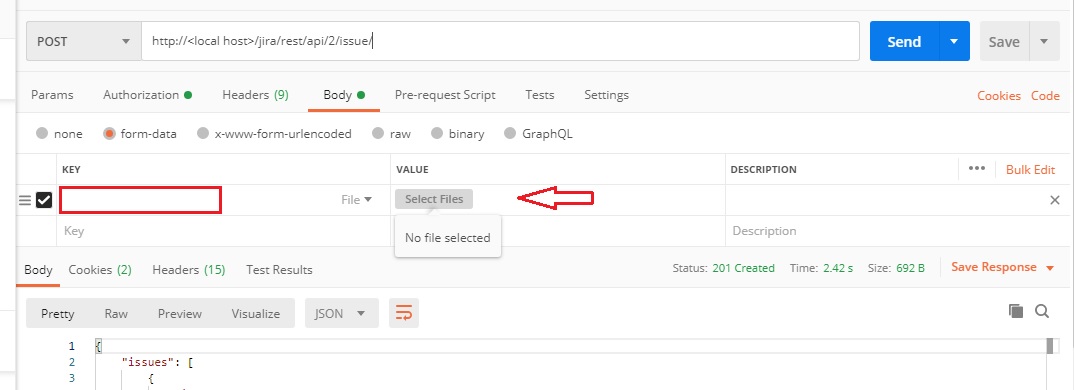
Task: Delete the form-data row with X
Action: coord(1055,200)
